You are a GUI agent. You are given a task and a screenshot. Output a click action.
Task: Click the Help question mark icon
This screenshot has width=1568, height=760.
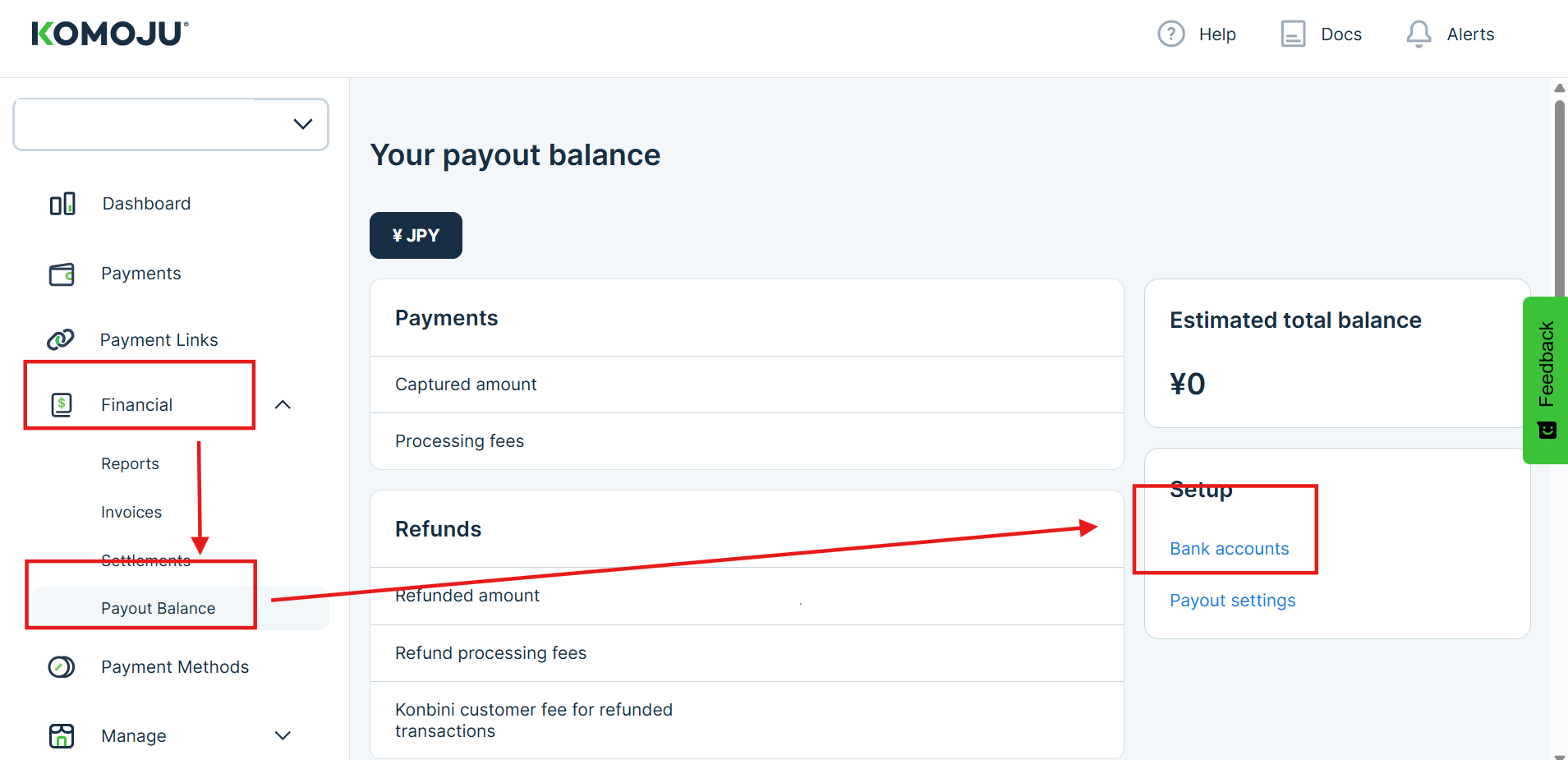tap(1170, 34)
